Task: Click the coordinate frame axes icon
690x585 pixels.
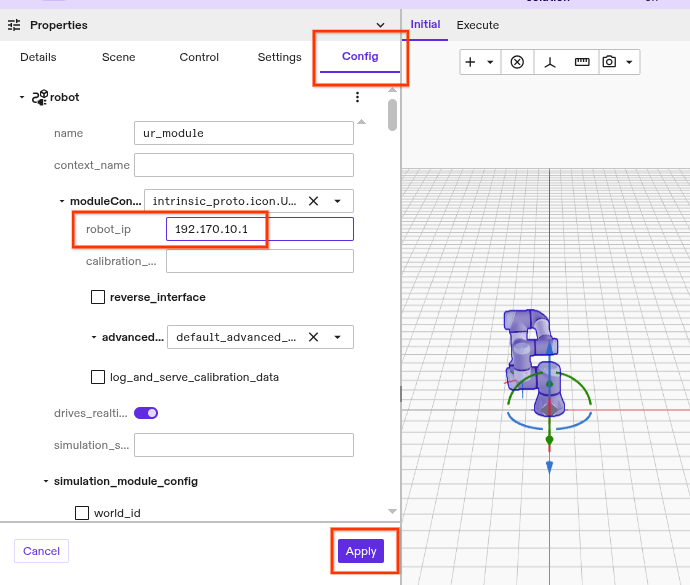Action: click(x=550, y=62)
